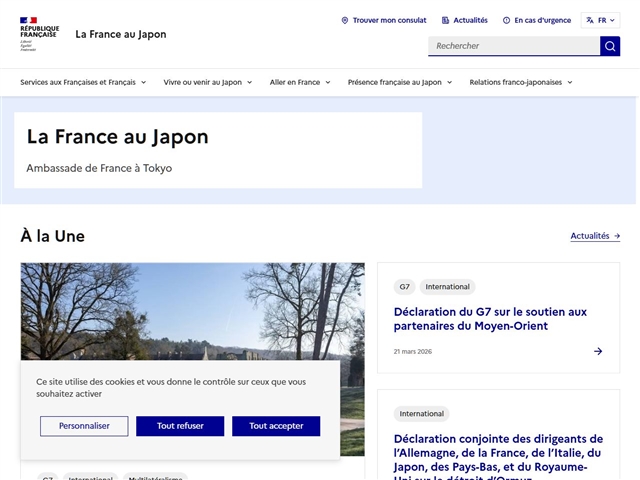Expand Vivre ou venir au Japon menu
Image resolution: width=640 pixels, height=480 pixels.
point(208,82)
